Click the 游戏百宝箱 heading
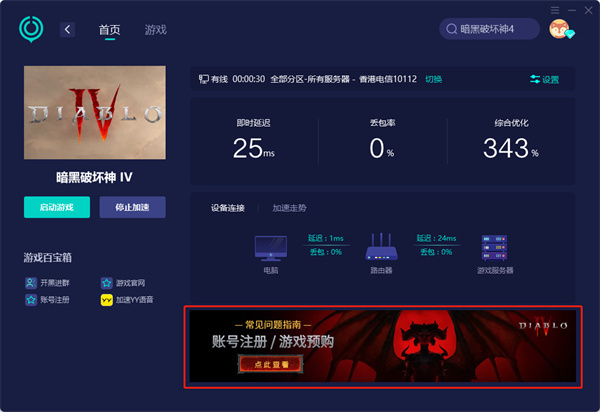The width and height of the screenshot is (600, 412). point(47,257)
